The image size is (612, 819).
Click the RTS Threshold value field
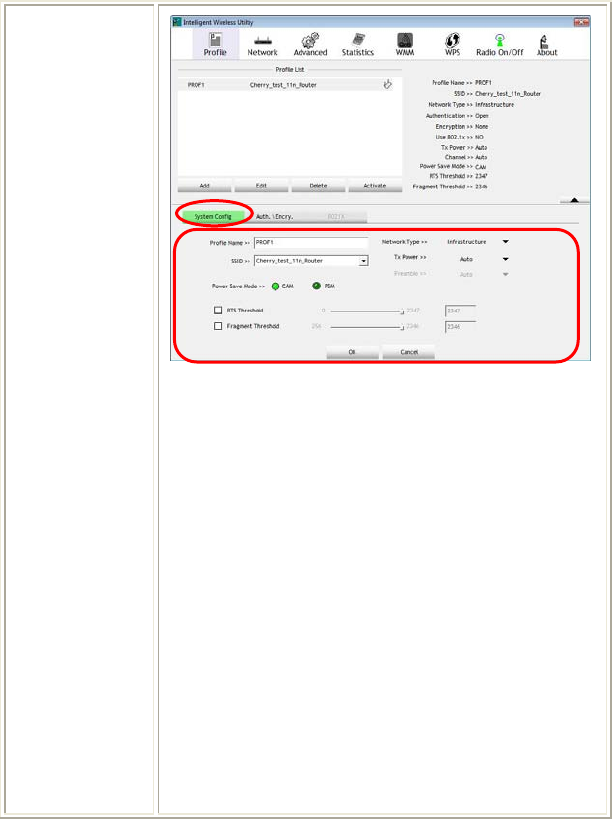461,311
